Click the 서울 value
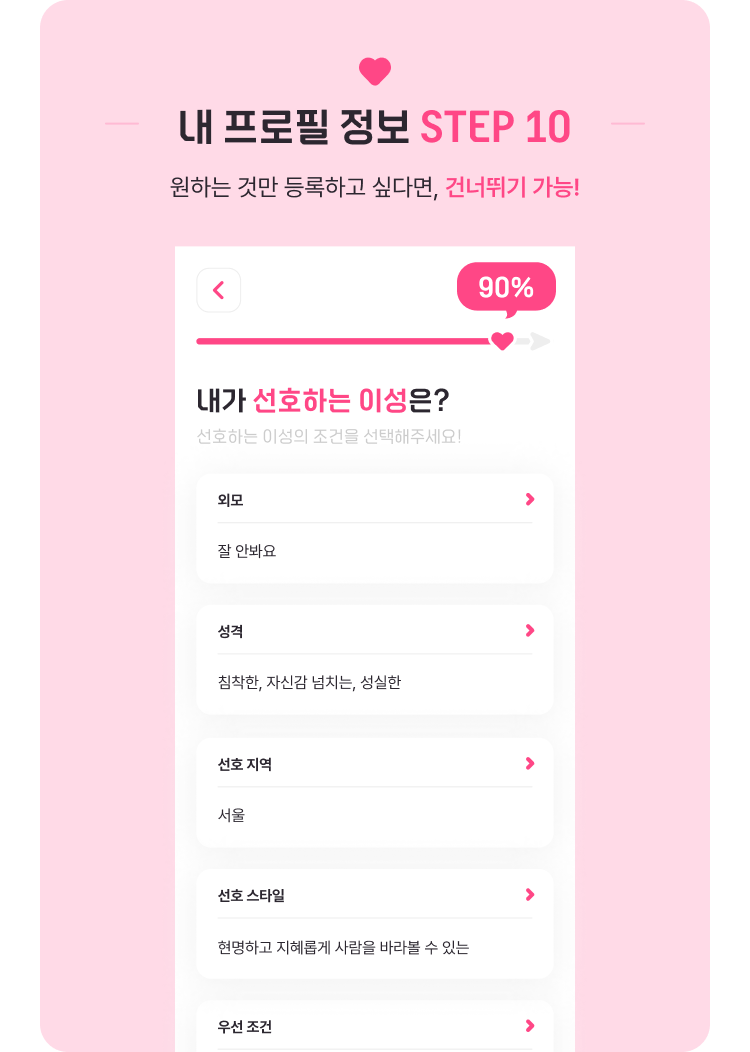Screen dimensions: 750x1052 click(231, 815)
